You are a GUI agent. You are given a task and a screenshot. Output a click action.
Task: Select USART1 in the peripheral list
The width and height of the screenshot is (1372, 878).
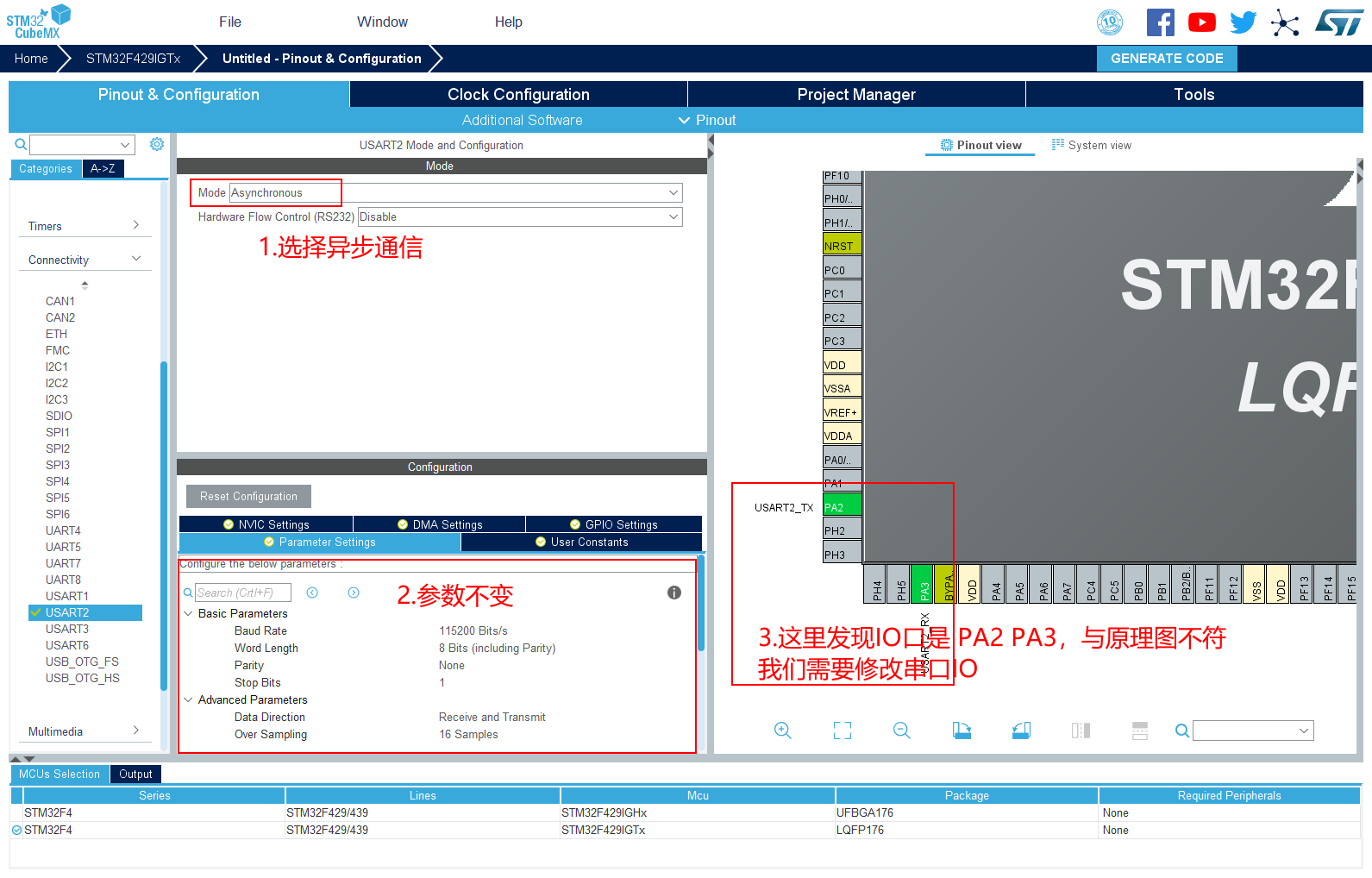click(x=67, y=596)
